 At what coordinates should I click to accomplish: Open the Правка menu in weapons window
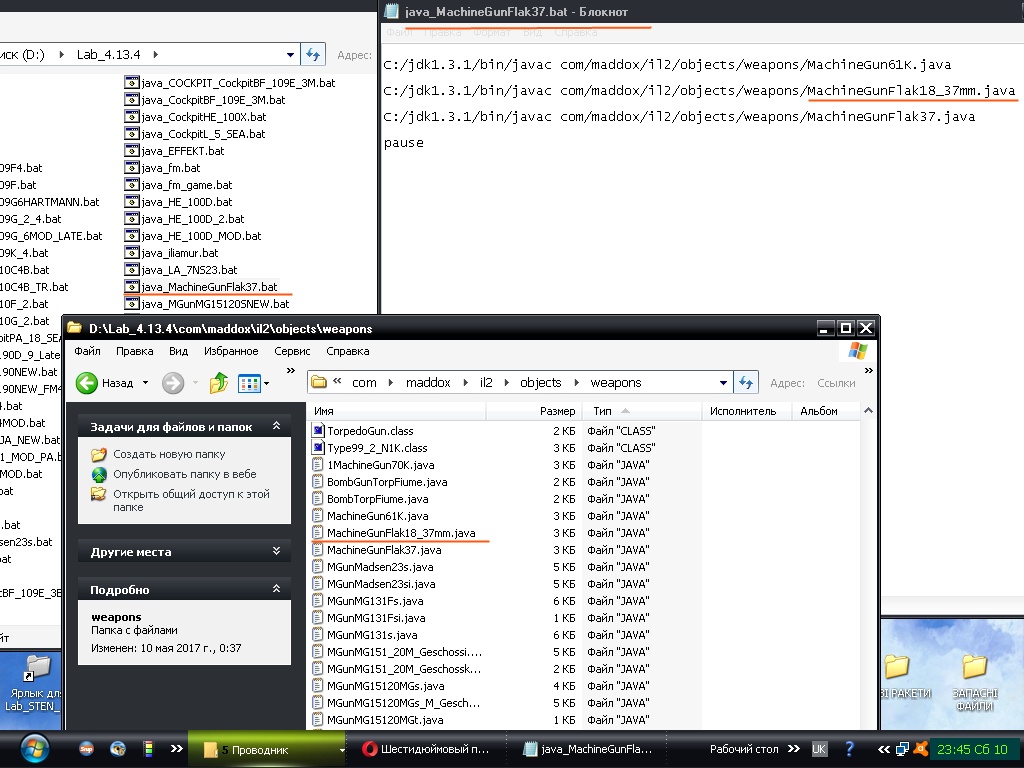click(135, 351)
